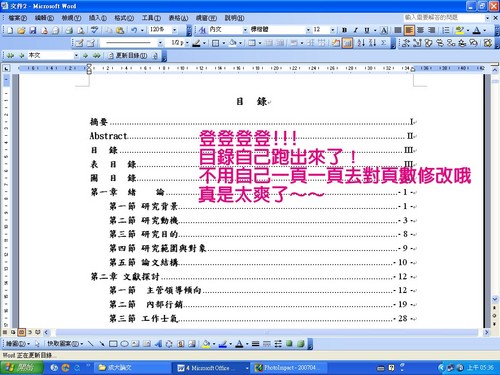
Task: Open the 快取圖案 (AutoShapes) button
Action: [65, 344]
